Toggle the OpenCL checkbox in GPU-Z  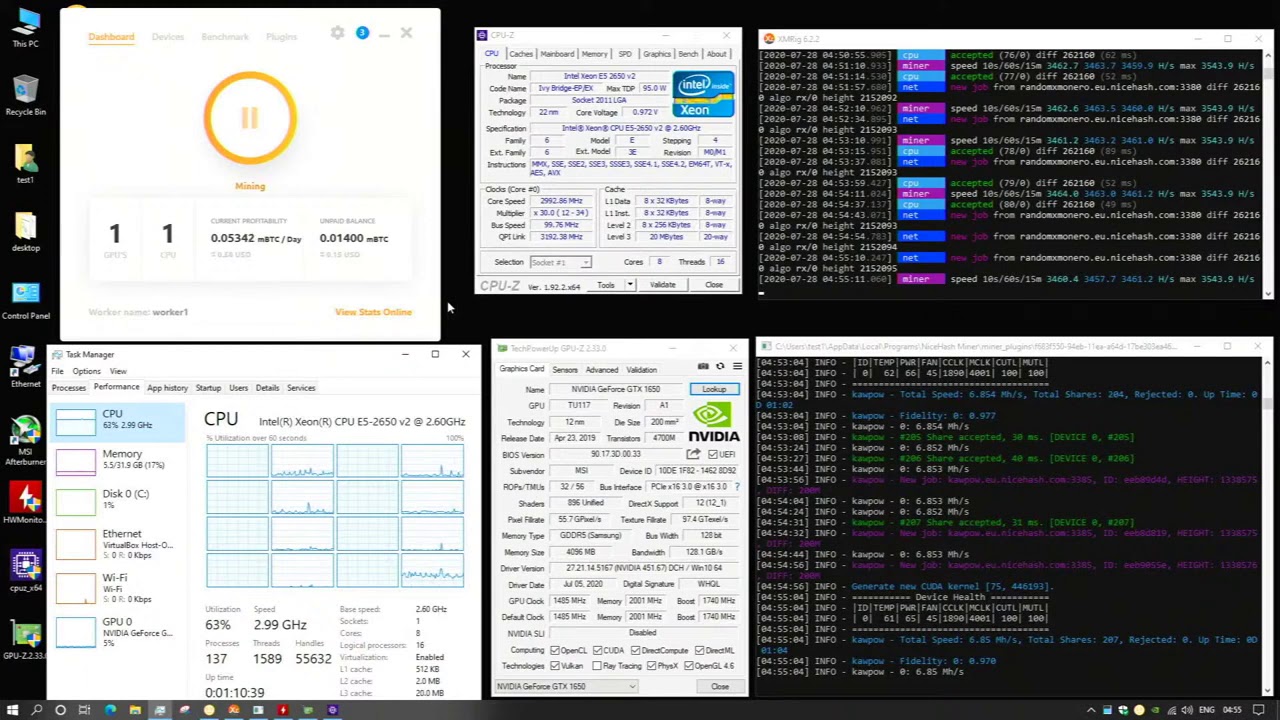click(554, 650)
